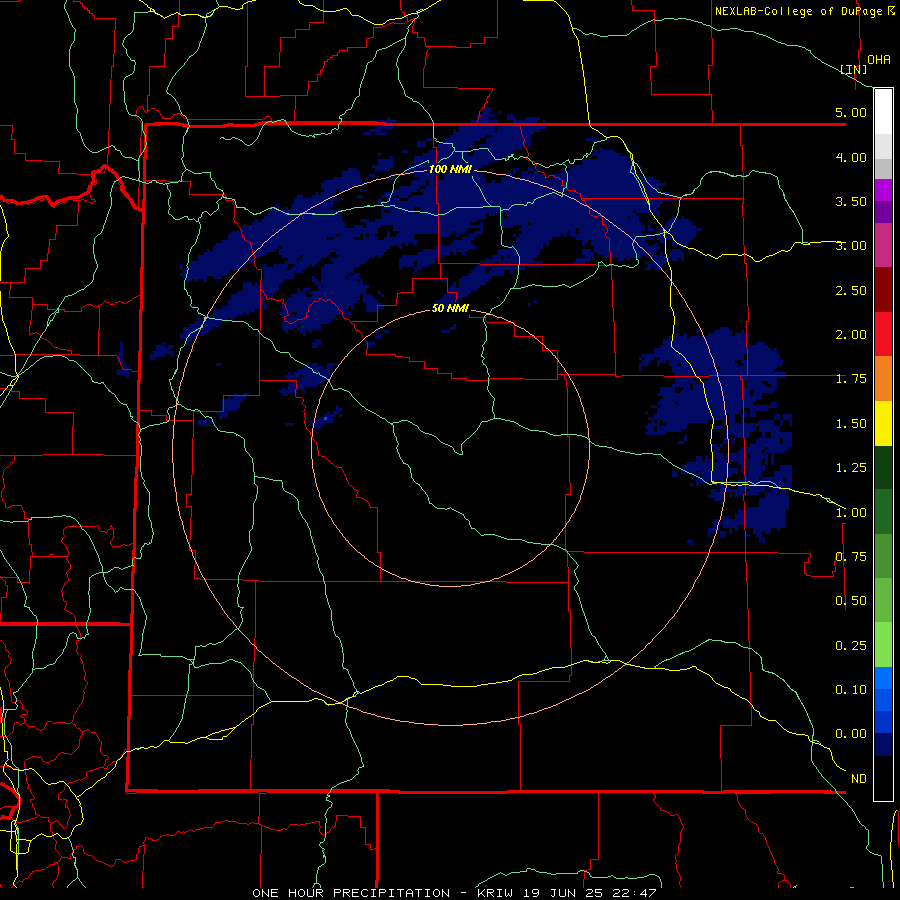This screenshot has height=900, width=900.
Task: Click the 2.00 legend value
Action: [x=851, y=335]
